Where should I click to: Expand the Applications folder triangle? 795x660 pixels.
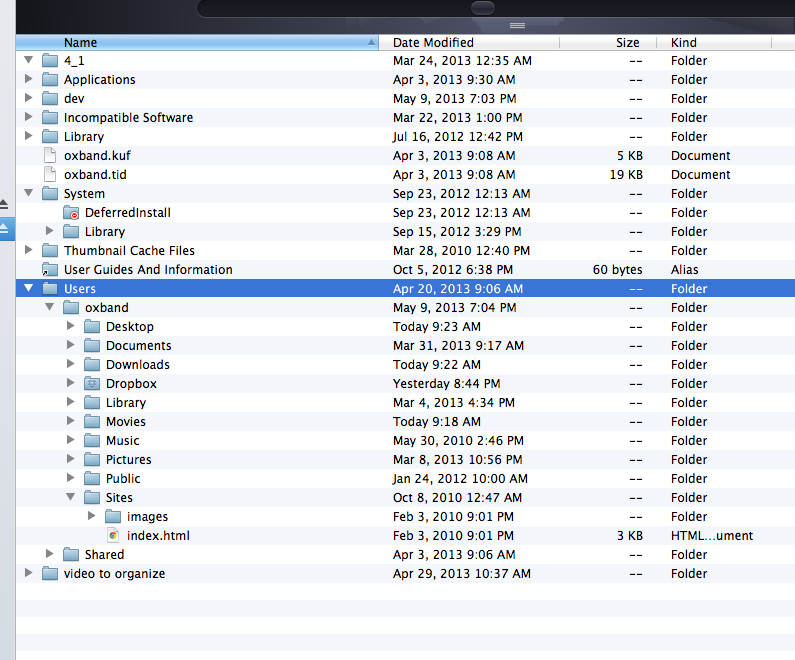coord(29,79)
